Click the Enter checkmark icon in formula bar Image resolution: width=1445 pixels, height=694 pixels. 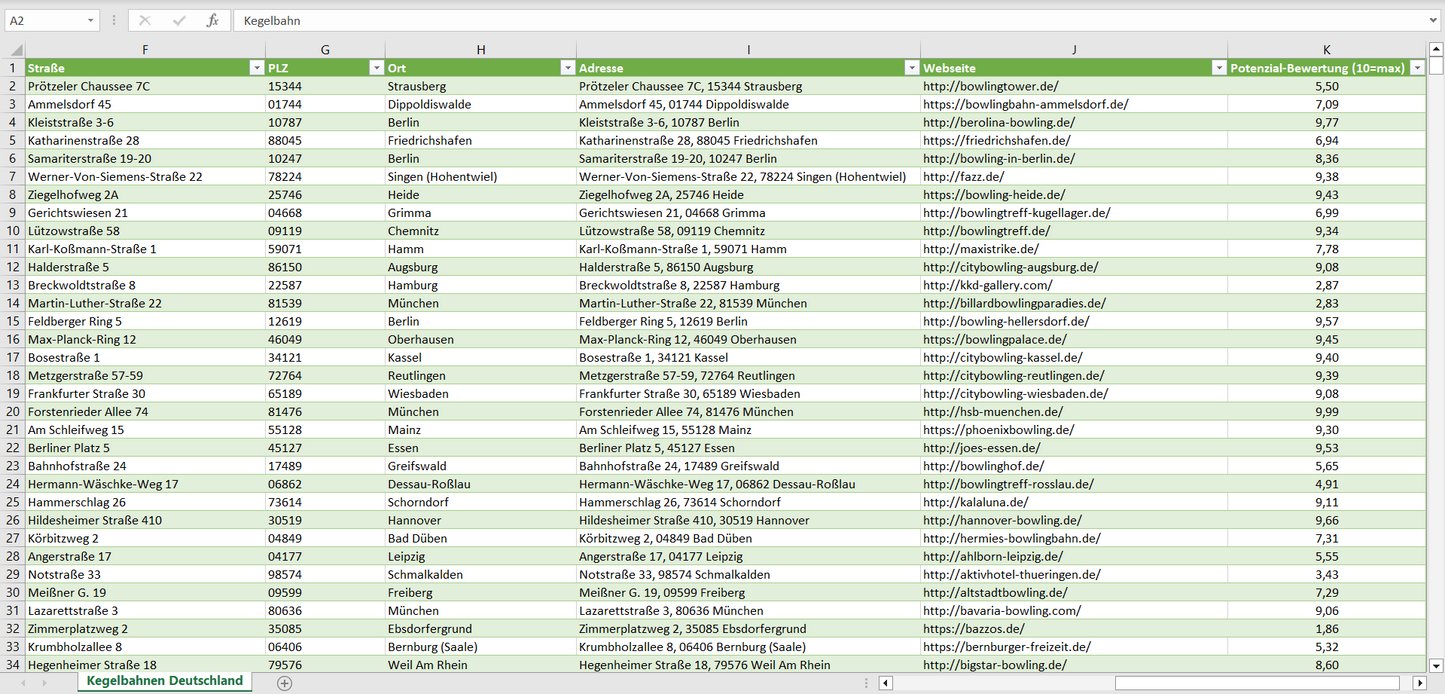[x=179, y=20]
